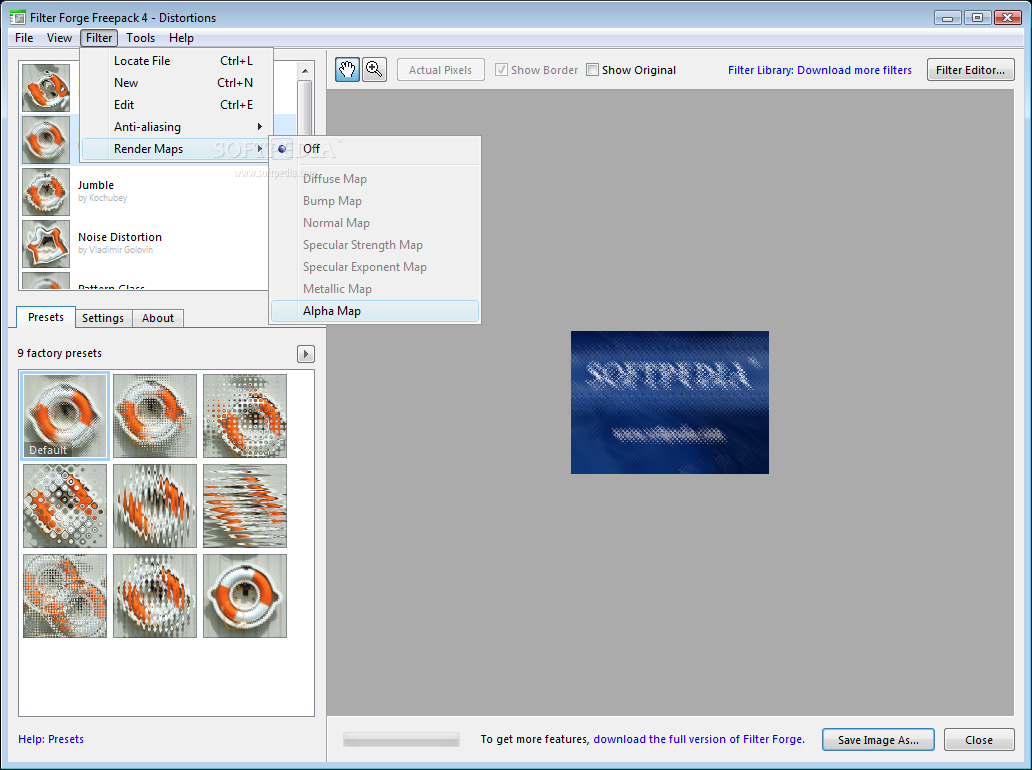The image size is (1032, 770).
Task: Select Alpha Map render option
Action: pos(375,311)
